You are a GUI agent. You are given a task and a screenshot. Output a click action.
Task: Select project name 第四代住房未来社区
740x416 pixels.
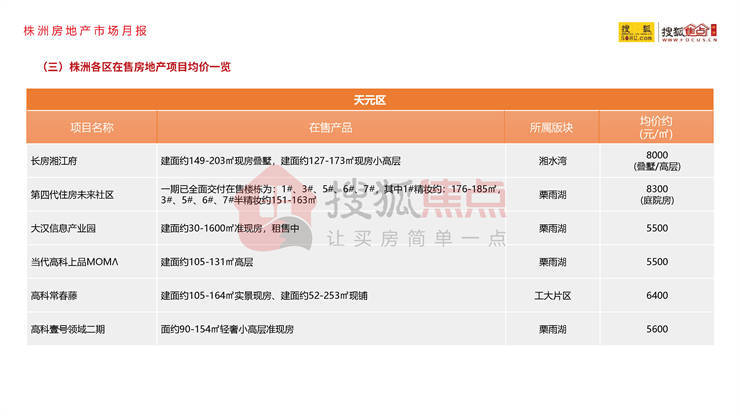point(72,195)
